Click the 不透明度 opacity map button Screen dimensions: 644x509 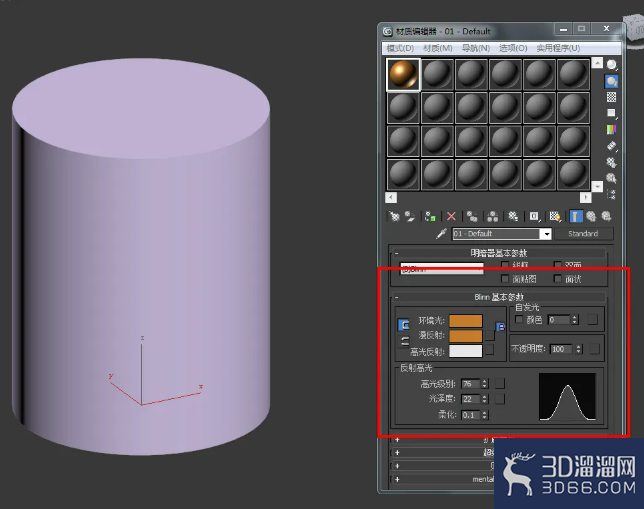point(594,349)
